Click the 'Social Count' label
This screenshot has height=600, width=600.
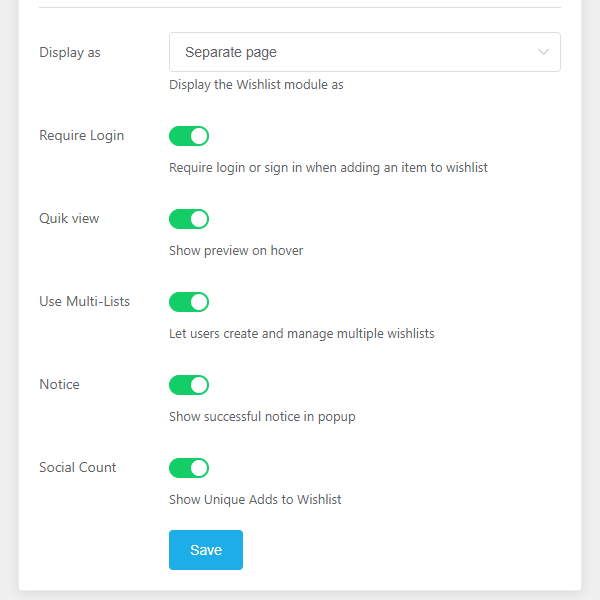(x=78, y=467)
